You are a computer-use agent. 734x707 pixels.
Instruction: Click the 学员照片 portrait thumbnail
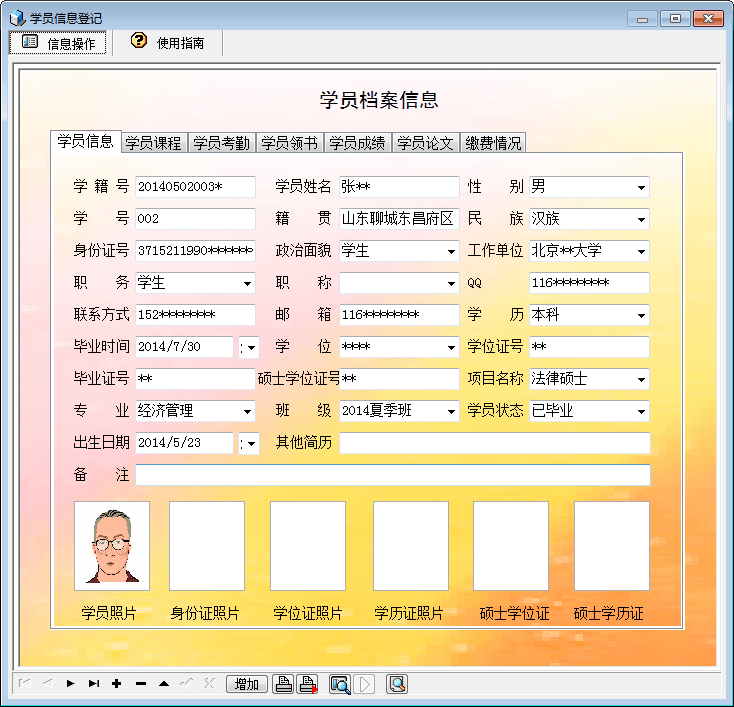click(x=111, y=546)
